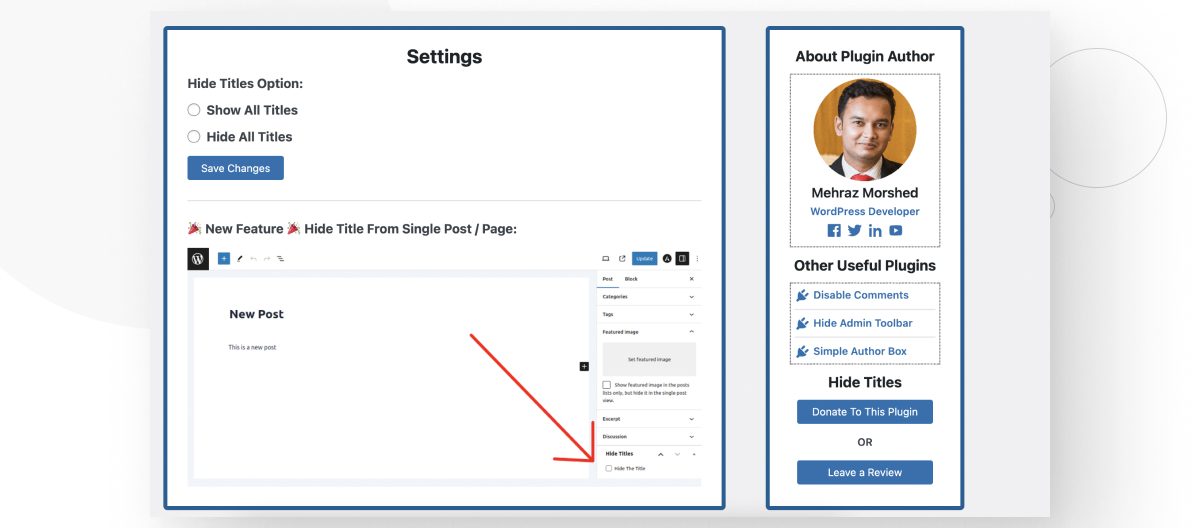
Task: Open the Simple Author Box plugin link
Action: 860,351
